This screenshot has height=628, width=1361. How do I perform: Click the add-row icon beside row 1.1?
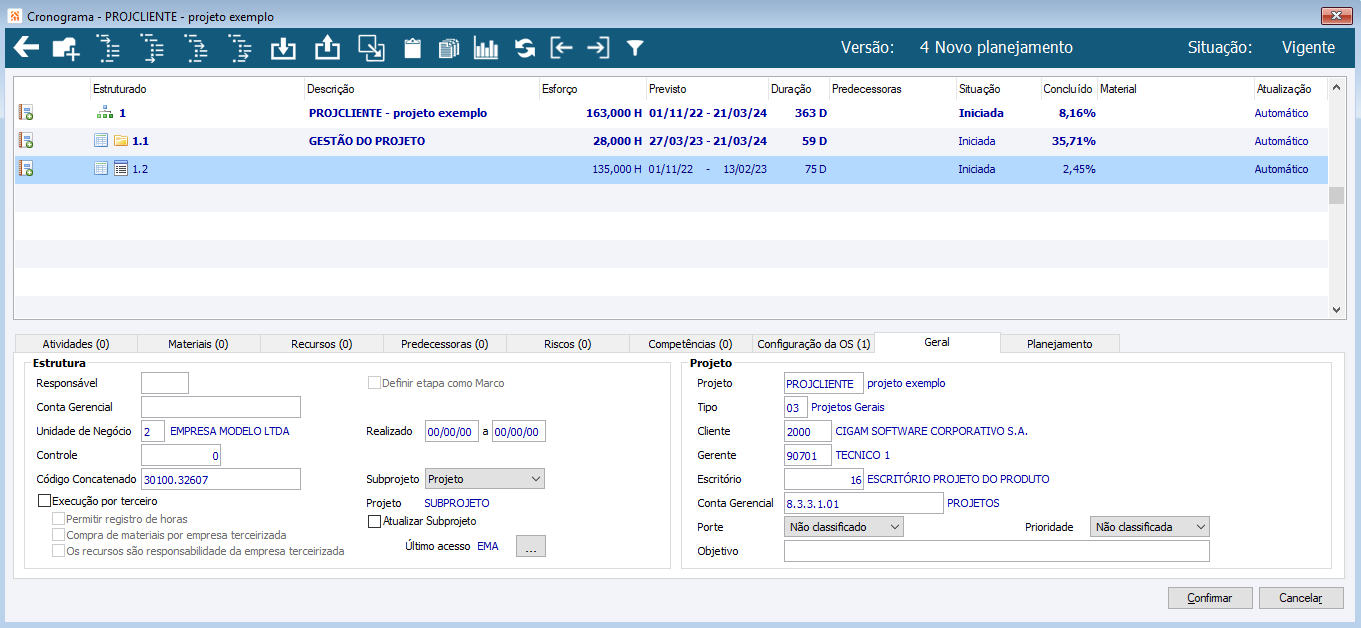(x=26, y=141)
